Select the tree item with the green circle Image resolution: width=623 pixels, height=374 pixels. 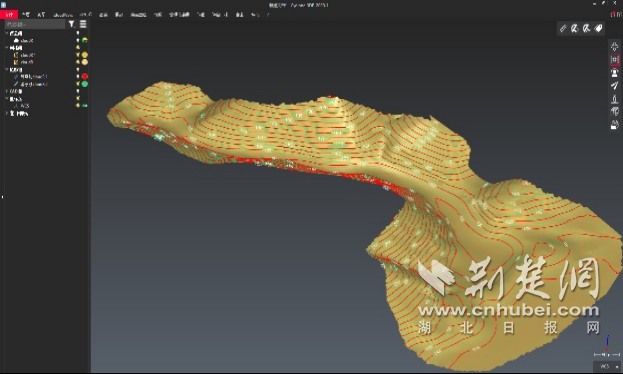(34, 84)
